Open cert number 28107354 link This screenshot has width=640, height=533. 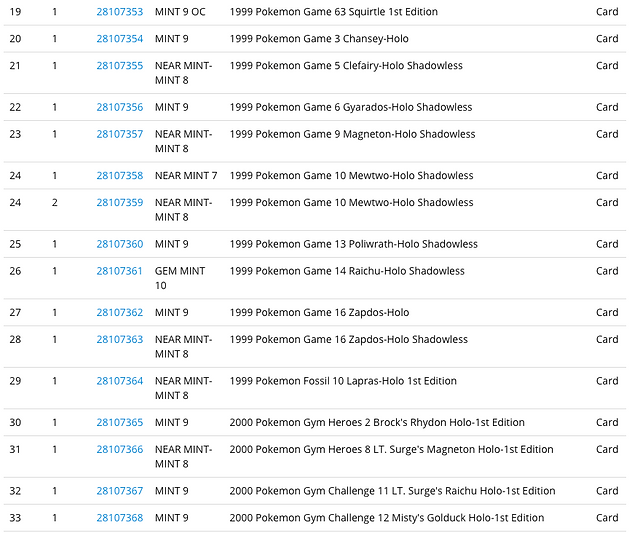120,39
